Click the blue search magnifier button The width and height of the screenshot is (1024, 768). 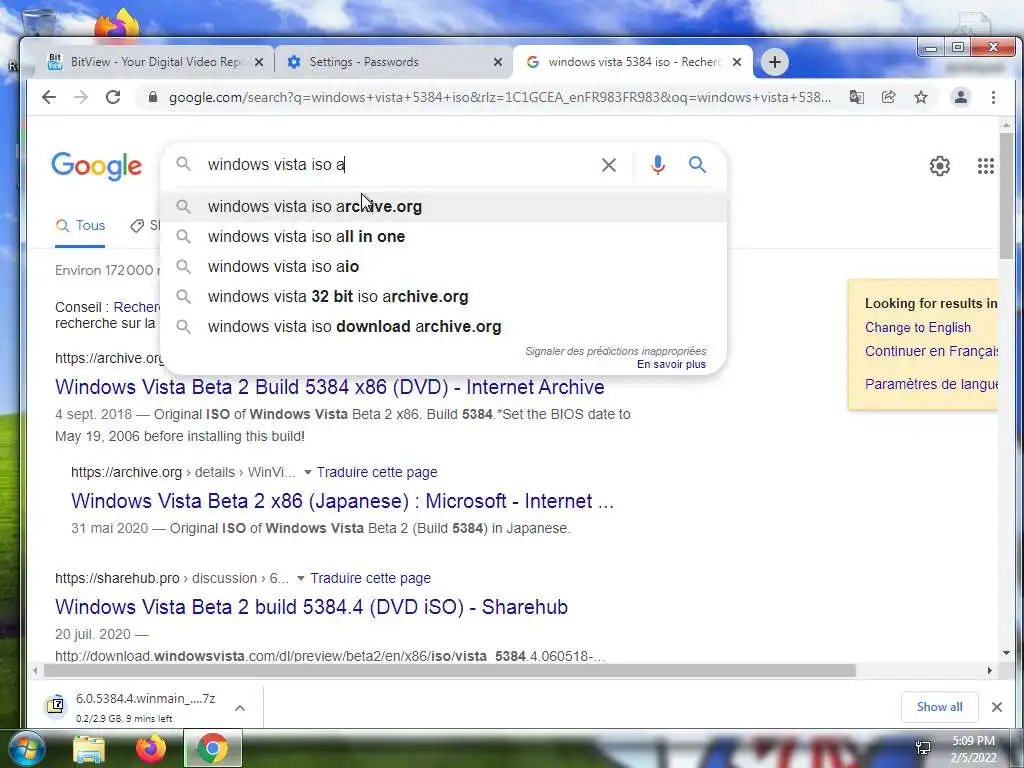click(x=697, y=165)
